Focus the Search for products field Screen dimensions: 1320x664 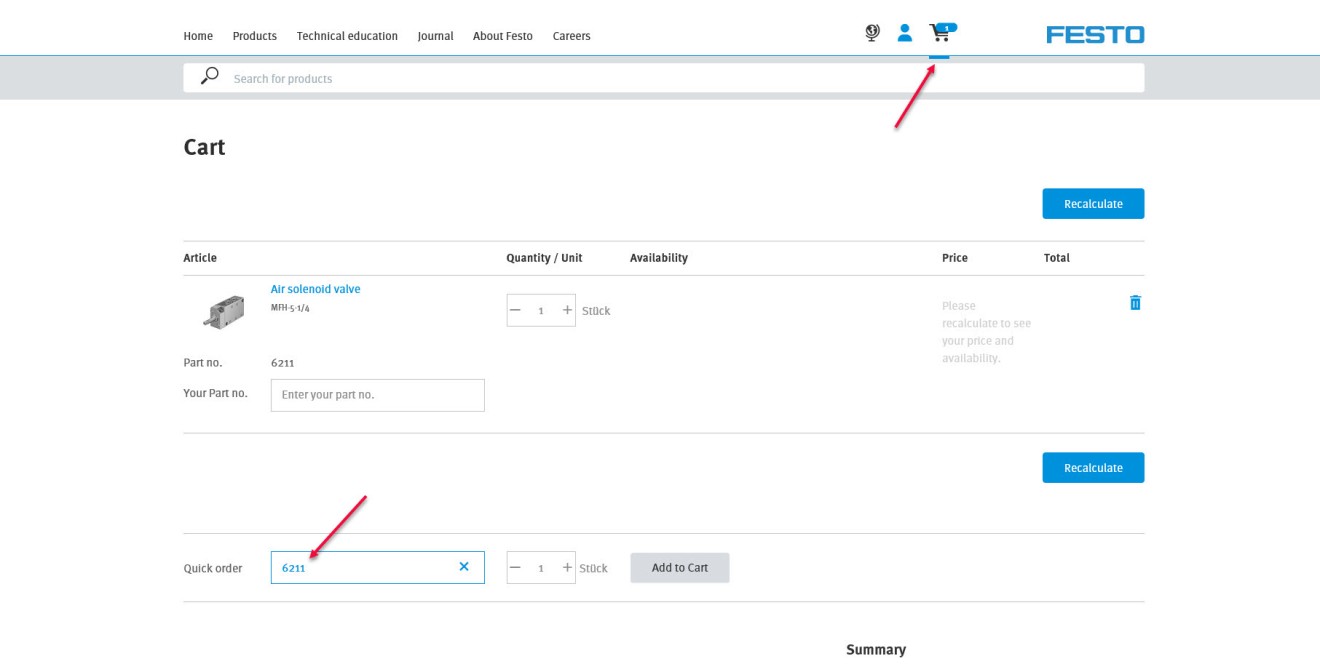[x=664, y=78]
